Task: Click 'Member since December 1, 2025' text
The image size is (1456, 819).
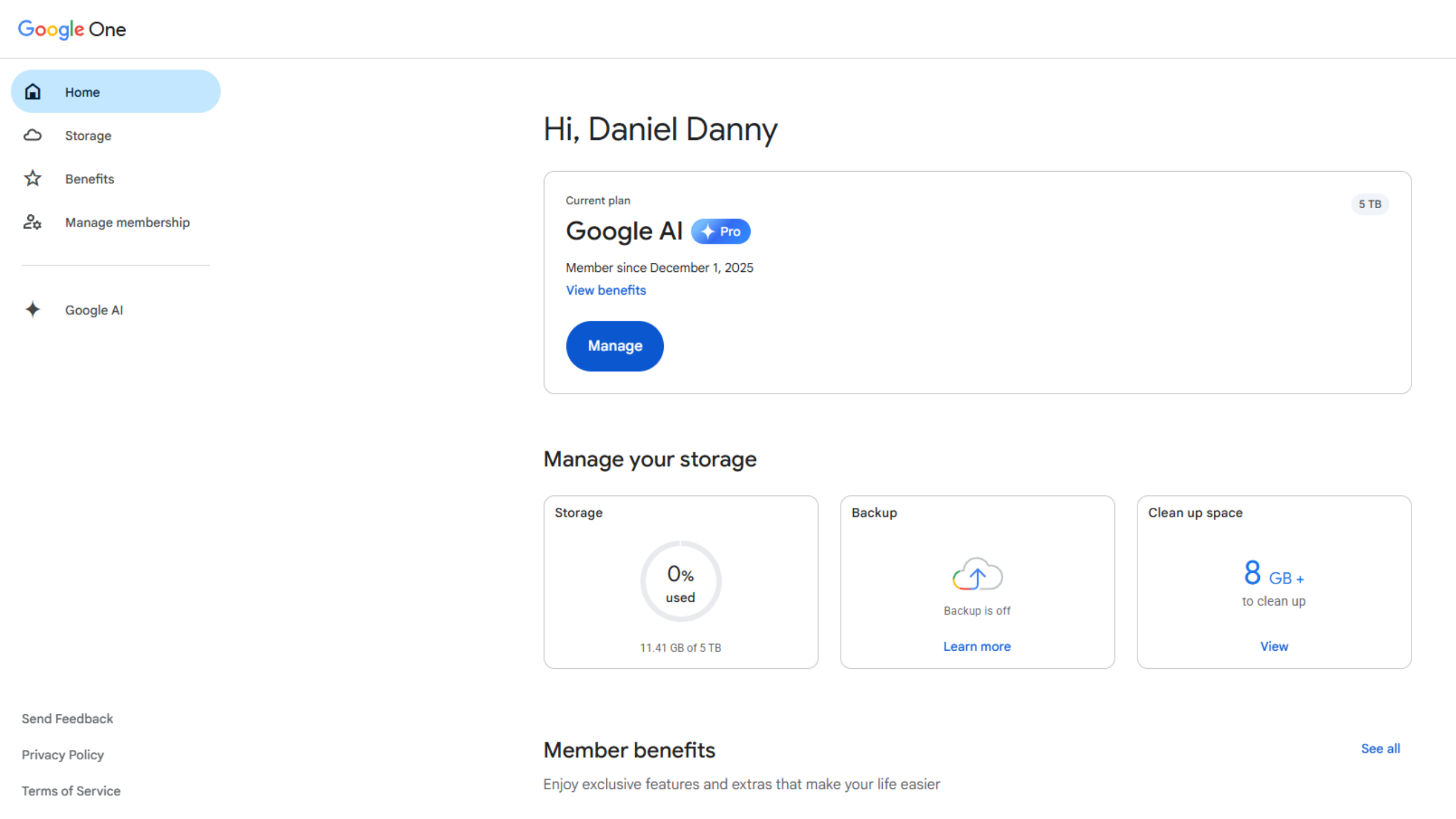Action: [x=659, y=267]
